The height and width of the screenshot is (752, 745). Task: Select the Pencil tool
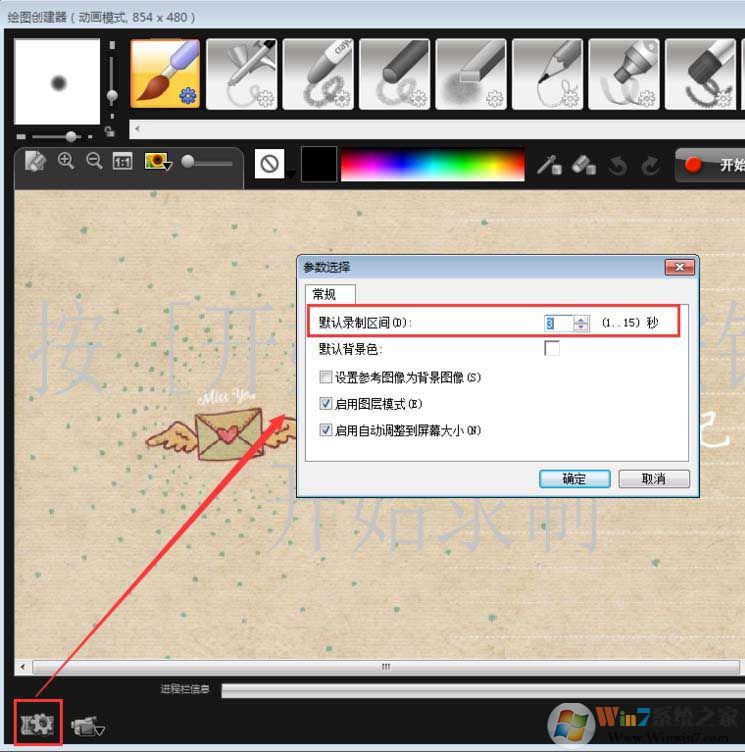pyautogui.click(x=547, y=74)
